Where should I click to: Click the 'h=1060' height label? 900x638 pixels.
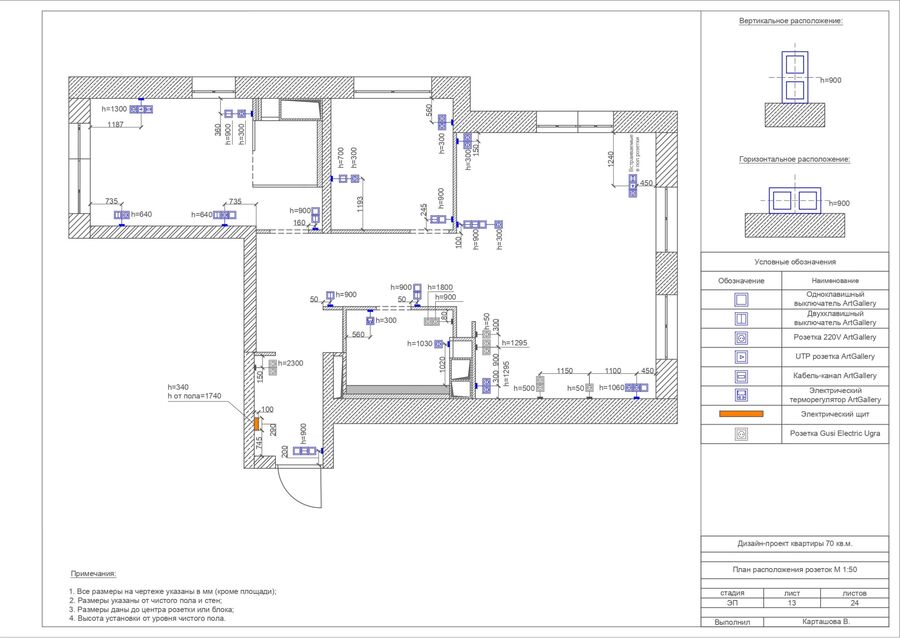(612, 387)
